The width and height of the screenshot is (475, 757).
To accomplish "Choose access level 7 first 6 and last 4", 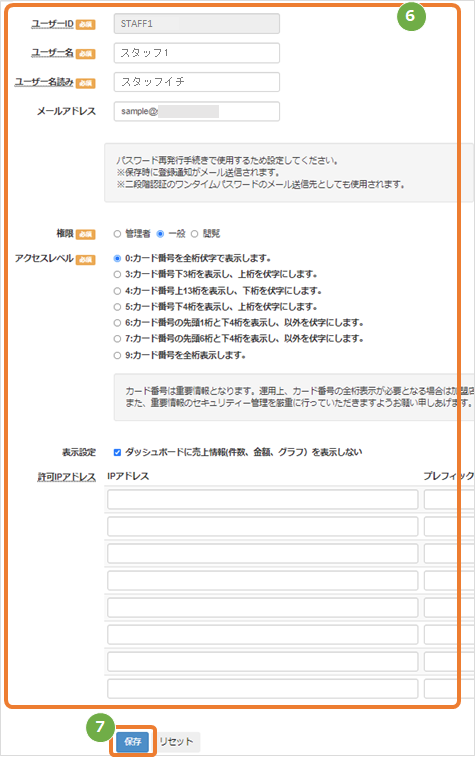I will (117, 339).
